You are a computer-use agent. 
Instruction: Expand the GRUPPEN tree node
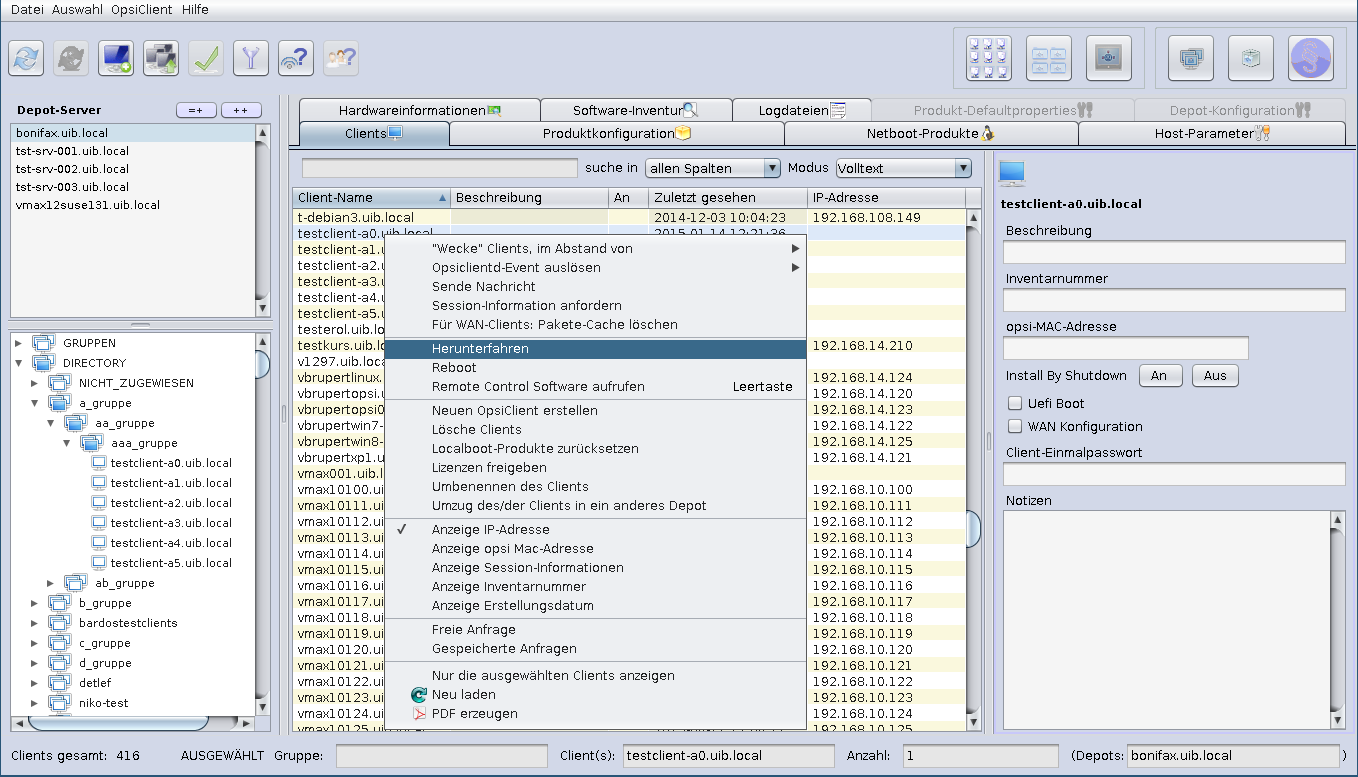point(19,343)
